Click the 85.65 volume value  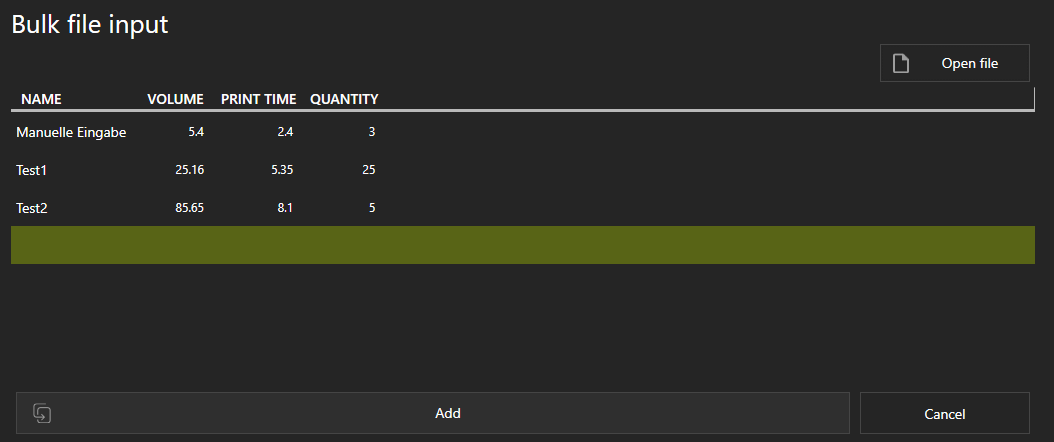tap(190, 208)
